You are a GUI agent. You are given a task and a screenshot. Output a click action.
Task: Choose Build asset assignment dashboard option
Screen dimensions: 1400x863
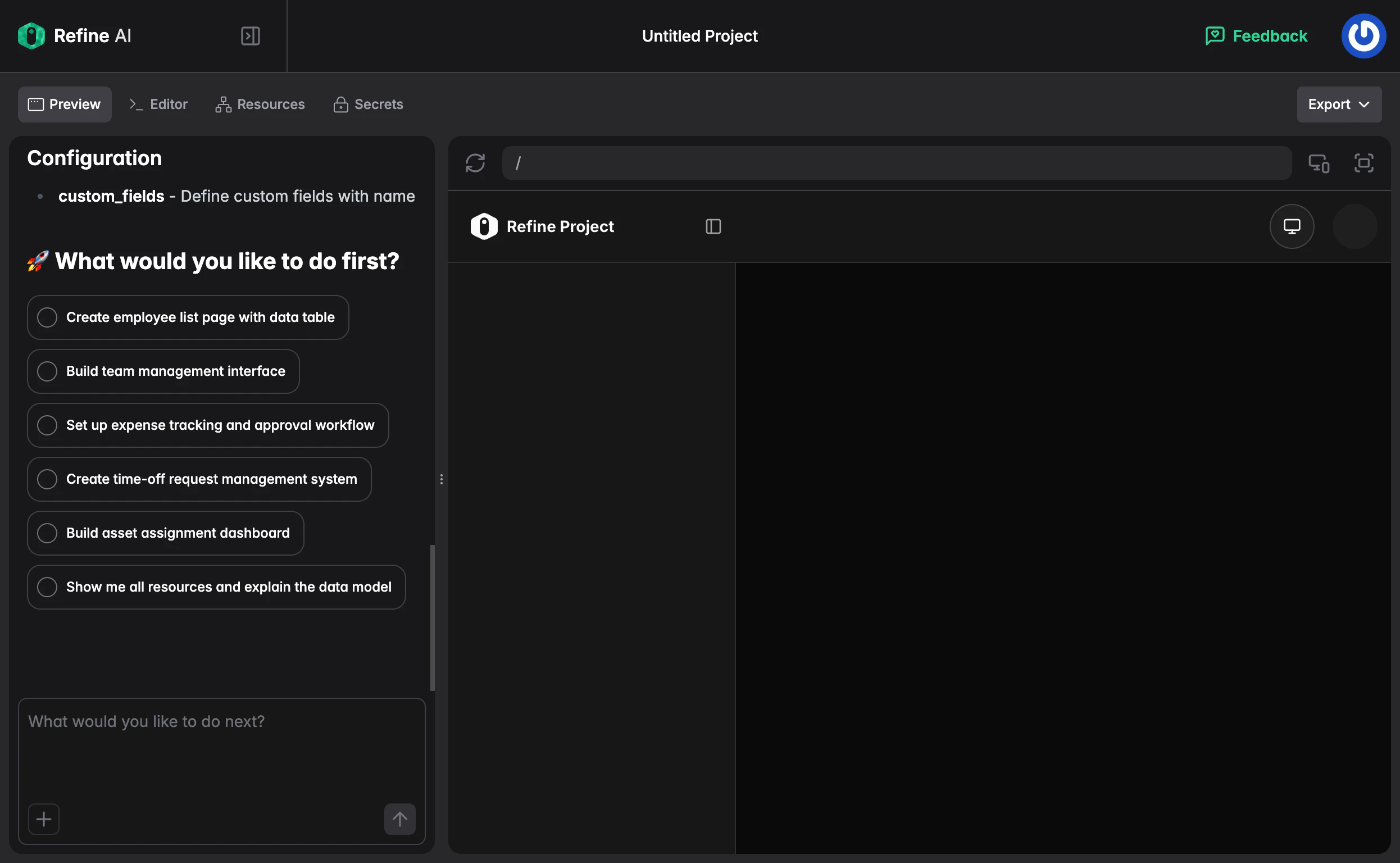(x=165, y=533)
